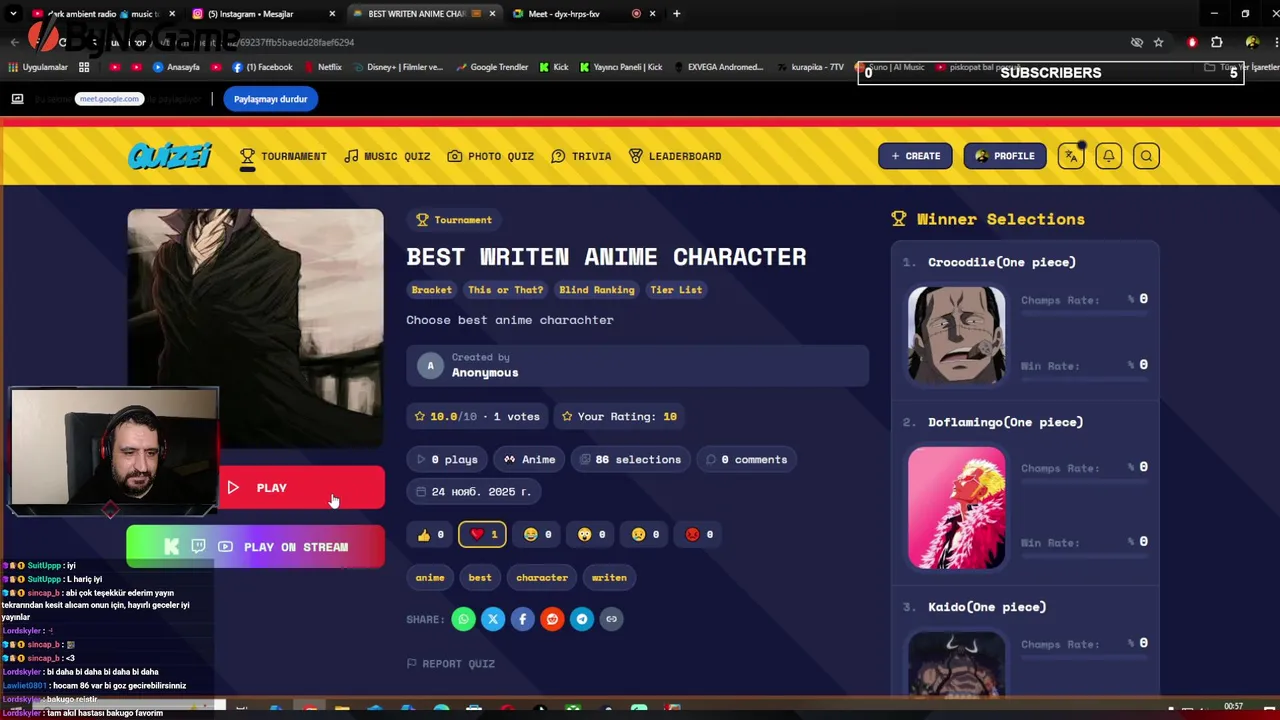This screenshot has width=1280, height=720.
Task: Click the 0 plays chip
Action: coord(447,460)
